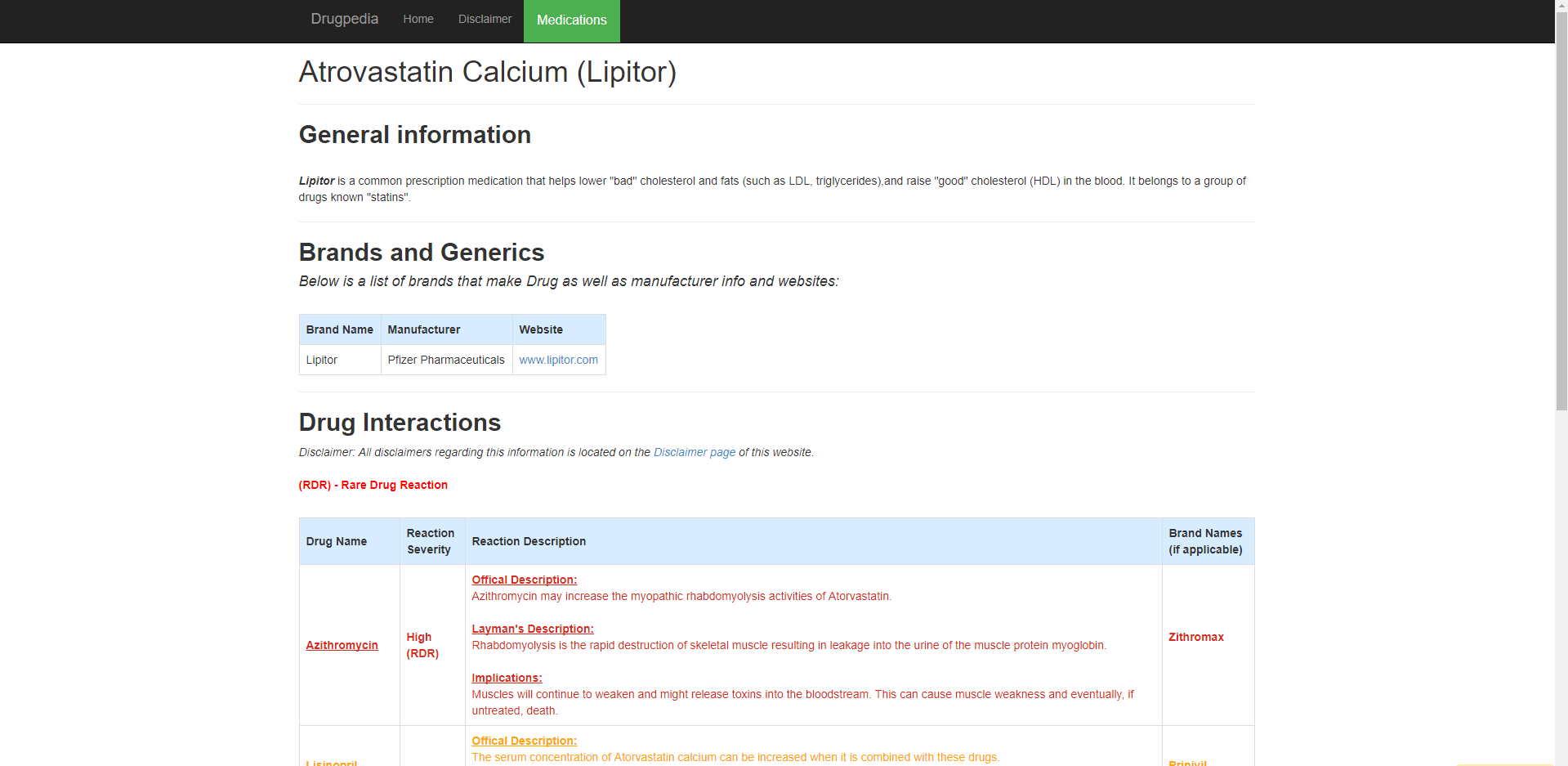Viewport: 1568px width, 766px height.
Task: Click the red Offical Description label for Azithromycin
Action: [x=525, y=580]
